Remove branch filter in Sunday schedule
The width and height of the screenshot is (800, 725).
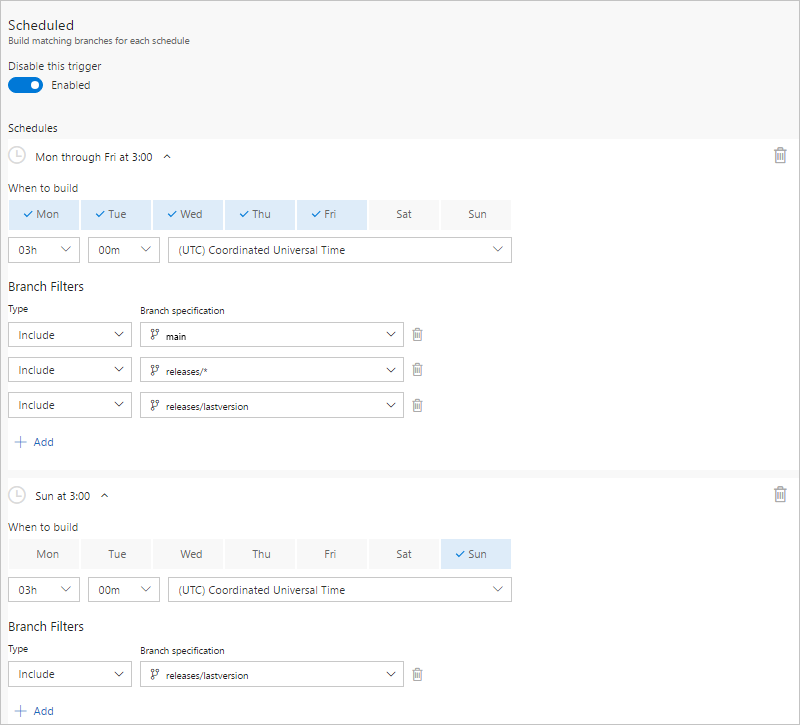(418, 674)
